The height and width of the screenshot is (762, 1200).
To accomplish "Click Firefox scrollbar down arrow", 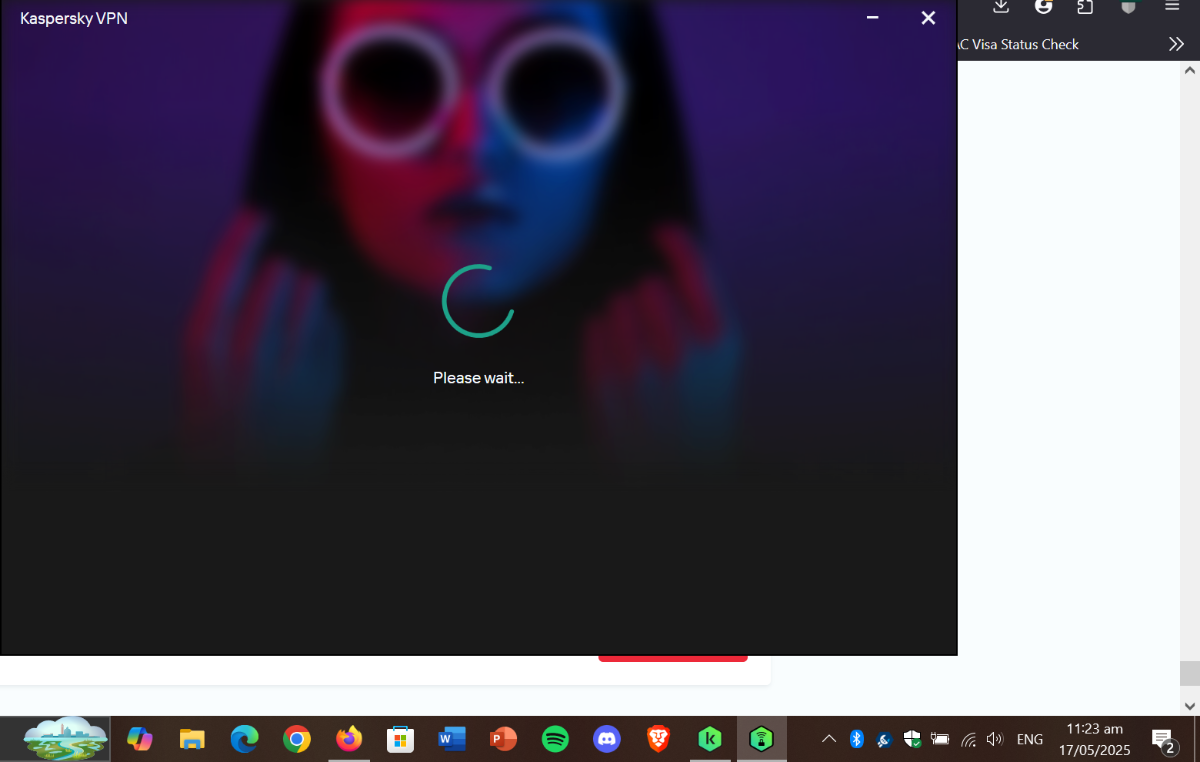I will coord(1189,706).
